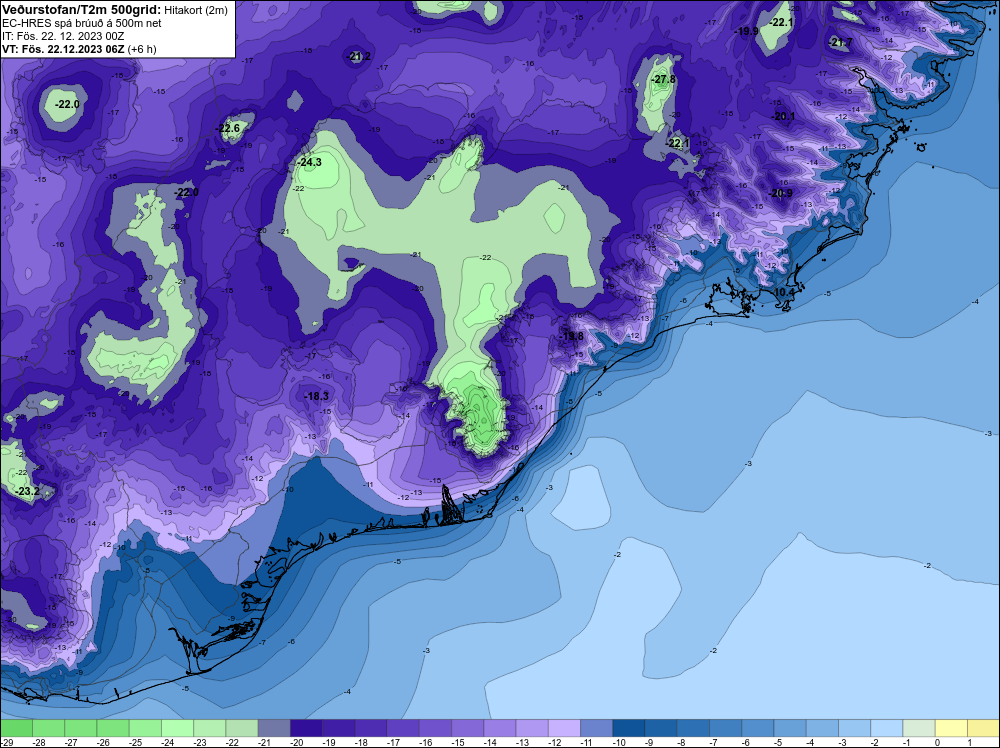
Task: Select the -12 lavender legend color swatch
Action: pyautogui.click(x=564, y=728)
